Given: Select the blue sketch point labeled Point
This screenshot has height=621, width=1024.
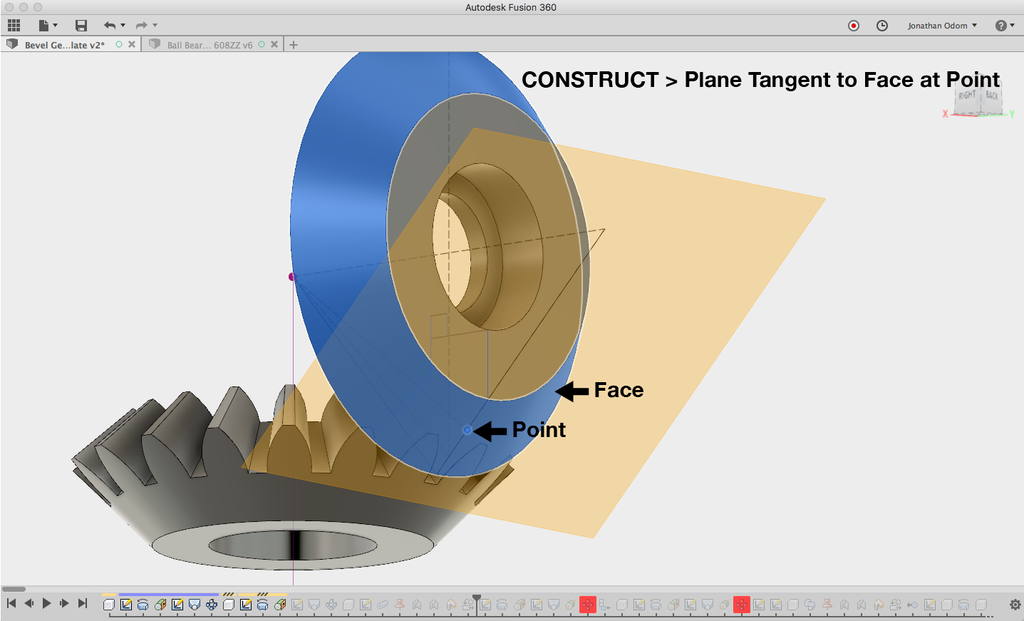Looking at the screenshot, I should (467, 430).
